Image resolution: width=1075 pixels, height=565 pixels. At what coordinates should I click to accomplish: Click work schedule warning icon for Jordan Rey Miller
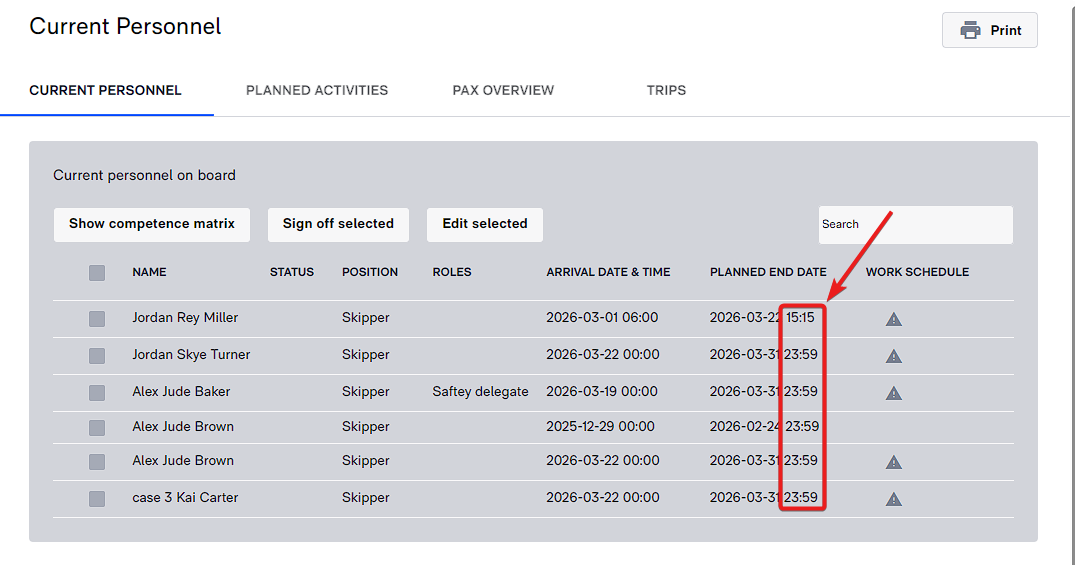click(894, 319)
